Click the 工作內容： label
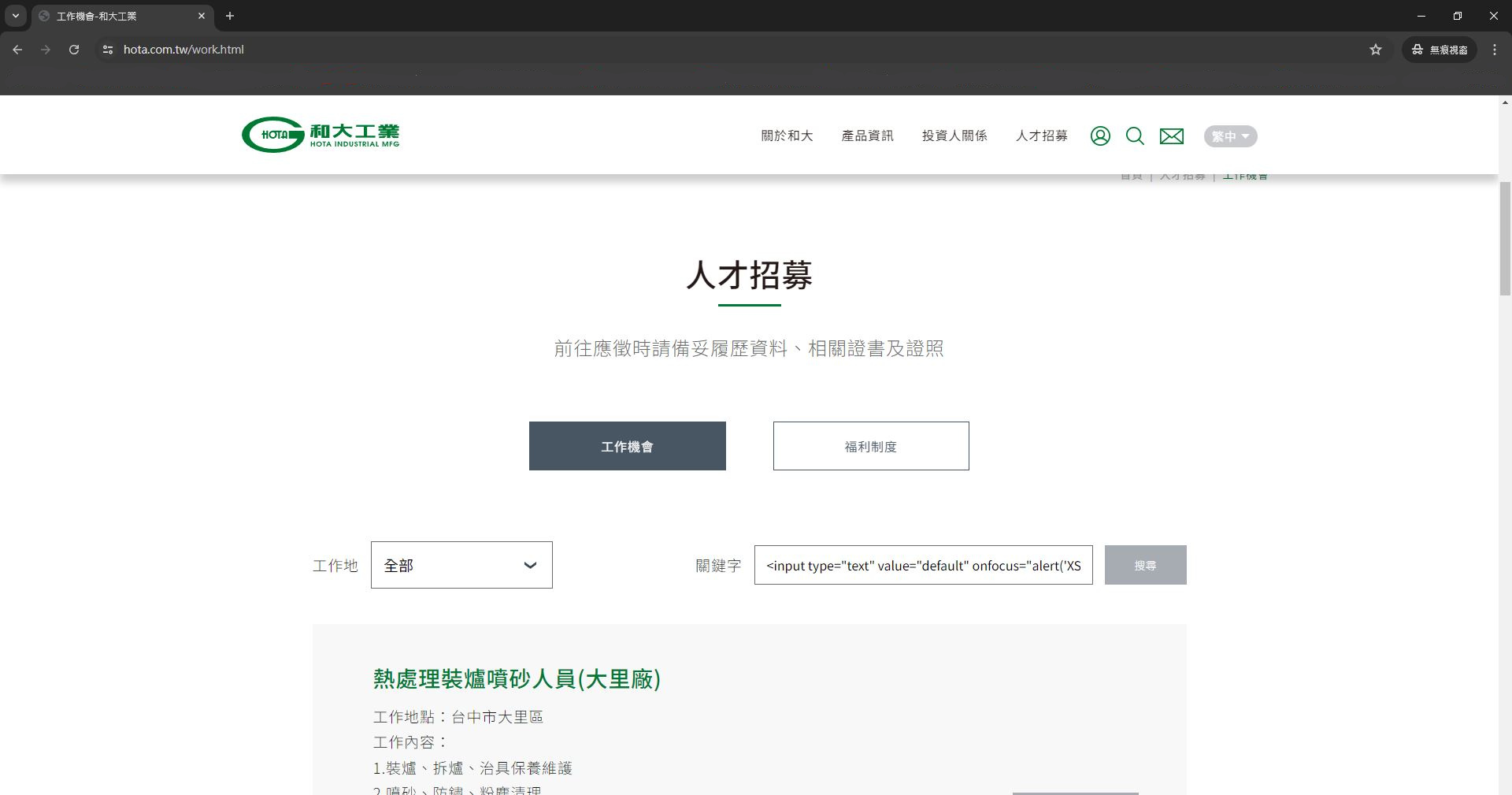 [x=411, y=742]
